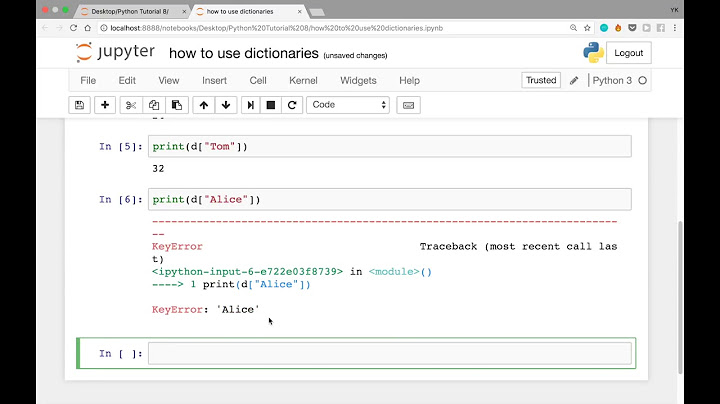Click the play-button extension icon
The image size is (720, 404).
(647, 28)
